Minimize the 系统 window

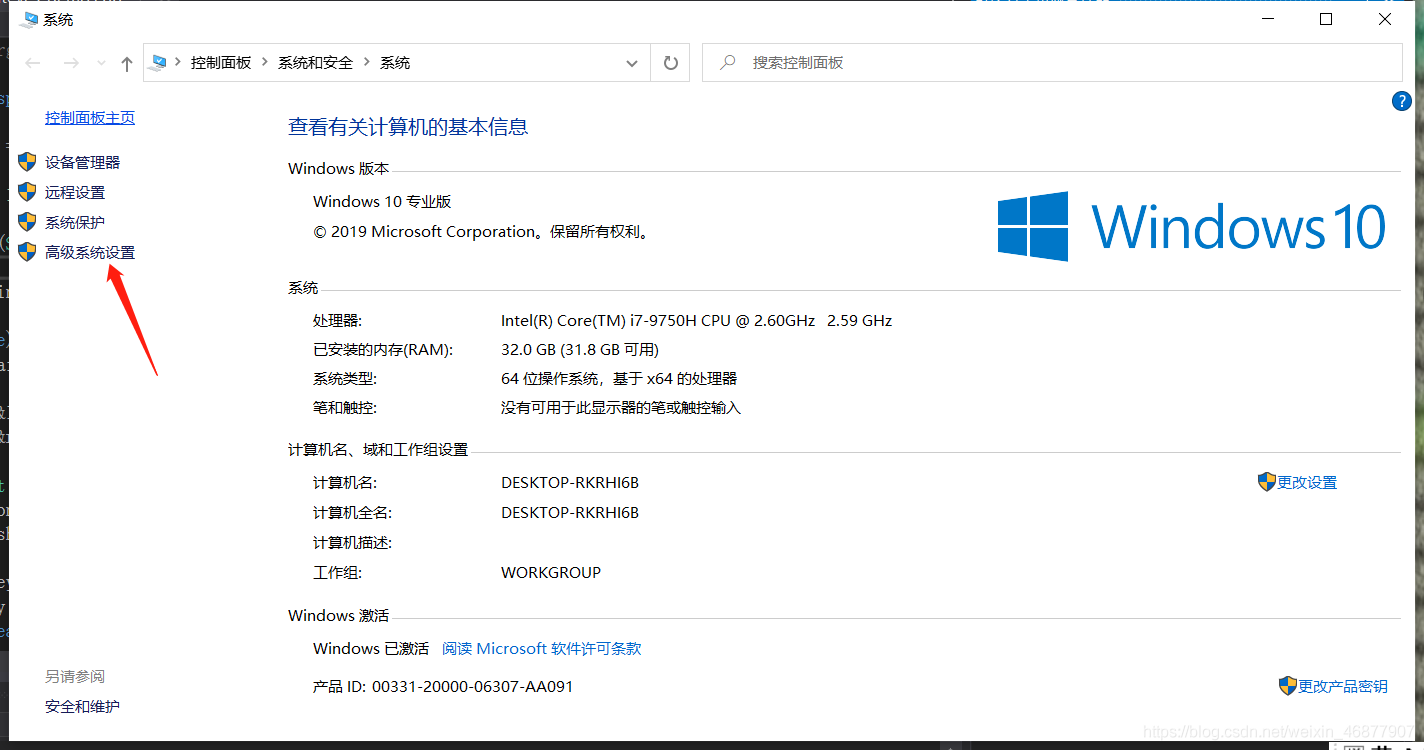tap(1268, 19)
